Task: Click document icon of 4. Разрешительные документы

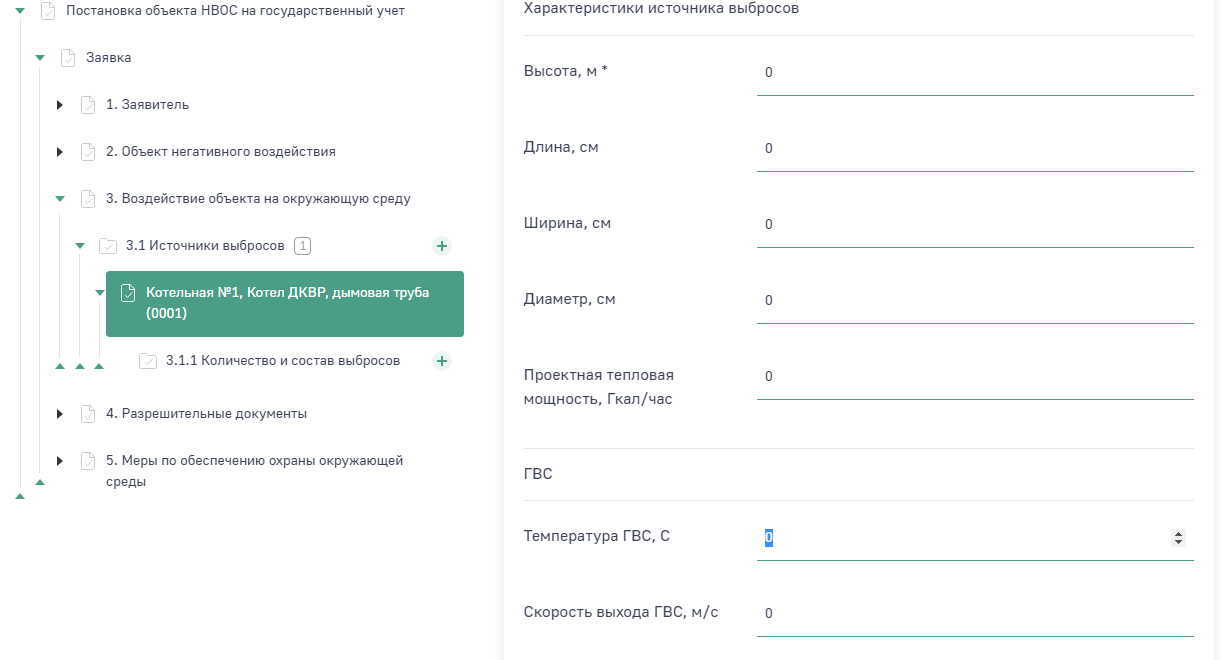Action: (88, 414)
